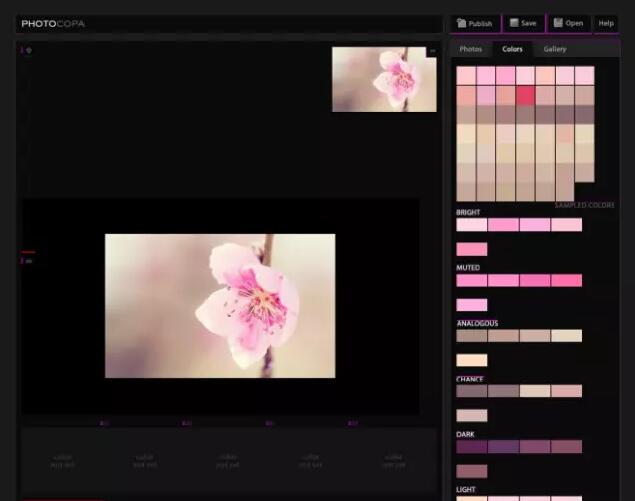Image resolution: width=635 pixels, height=501 pixels.
Task: Pick the lone swatch under Bright row
Action: point(472,249)
